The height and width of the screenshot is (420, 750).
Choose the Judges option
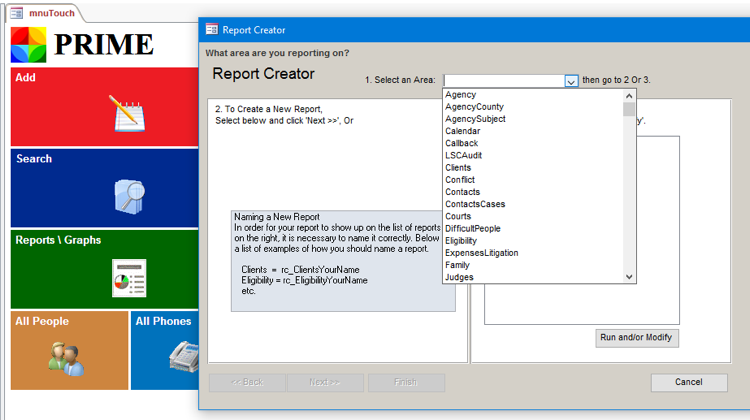coord(459,277)
